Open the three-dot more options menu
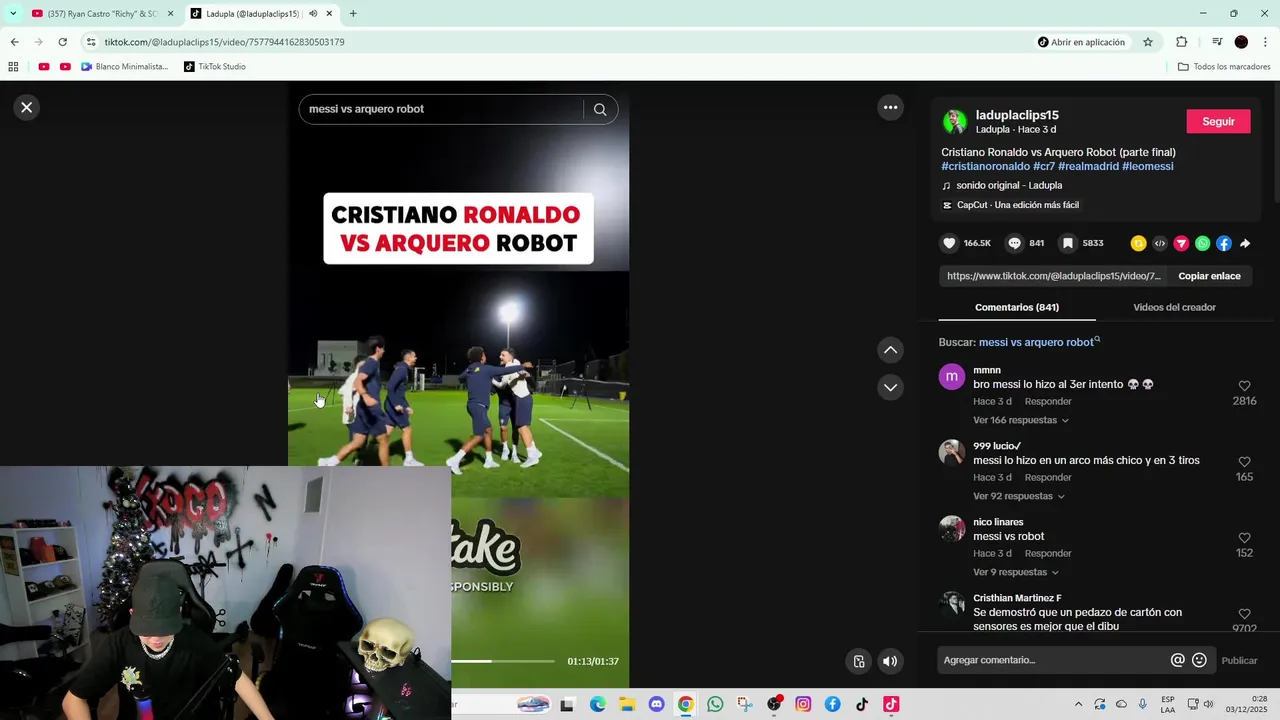 tap(890, 107)
